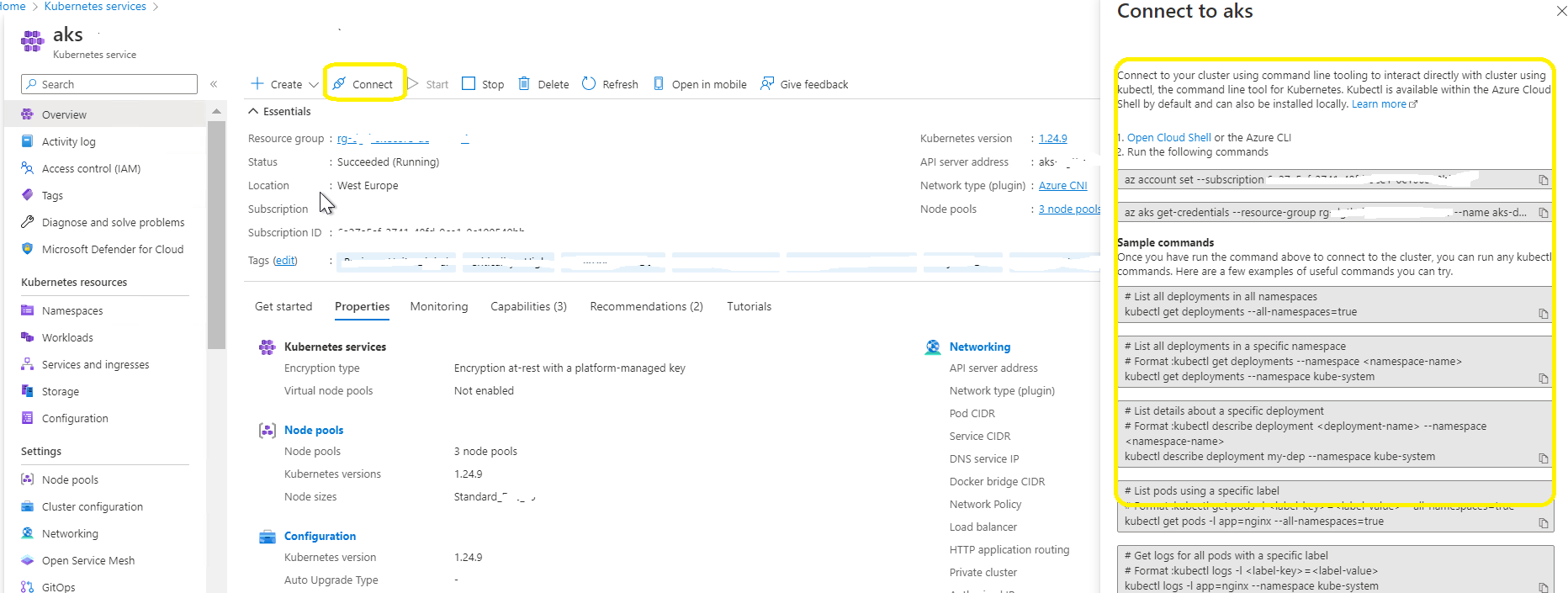Click the Node pools properties icon
Viewport: 1568px width, 593px height.
coord(268,430)
